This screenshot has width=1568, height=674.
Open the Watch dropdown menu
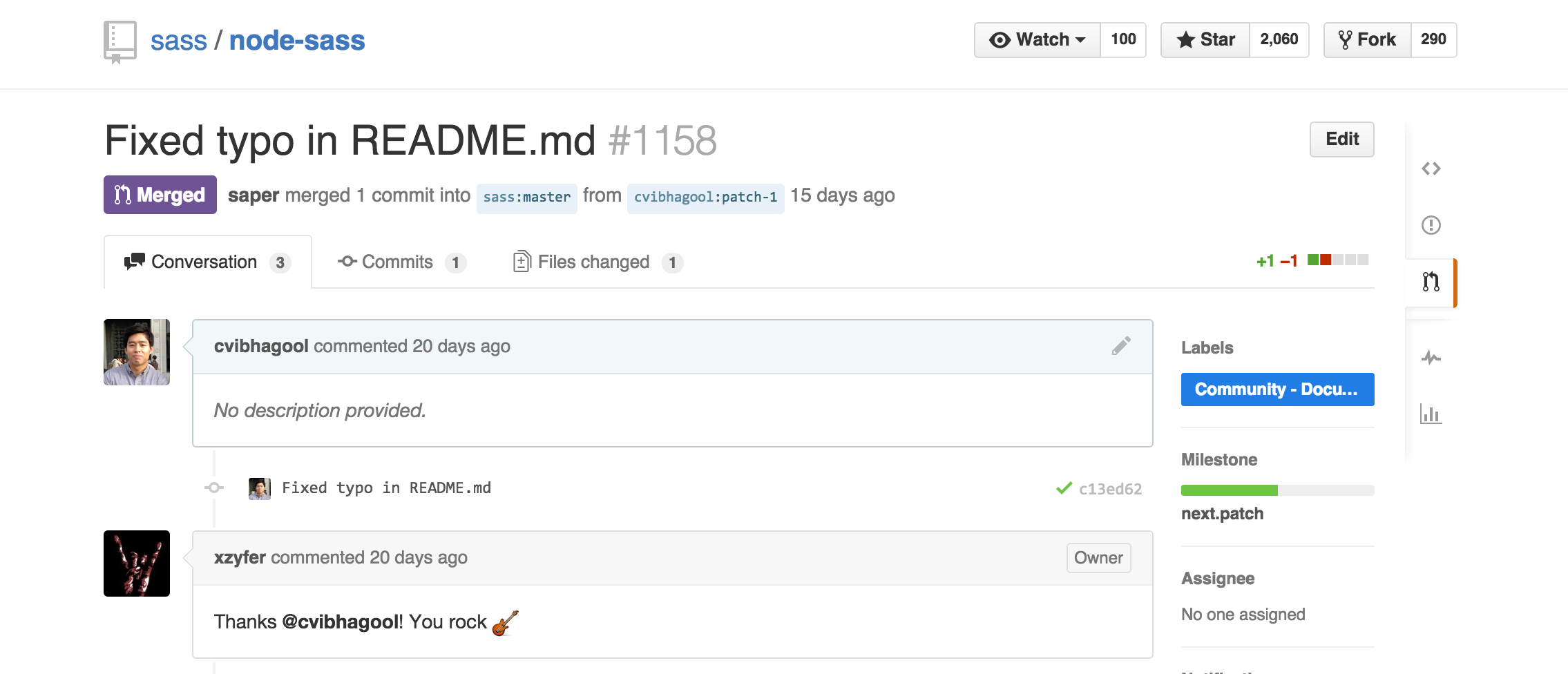point(1037,40)
